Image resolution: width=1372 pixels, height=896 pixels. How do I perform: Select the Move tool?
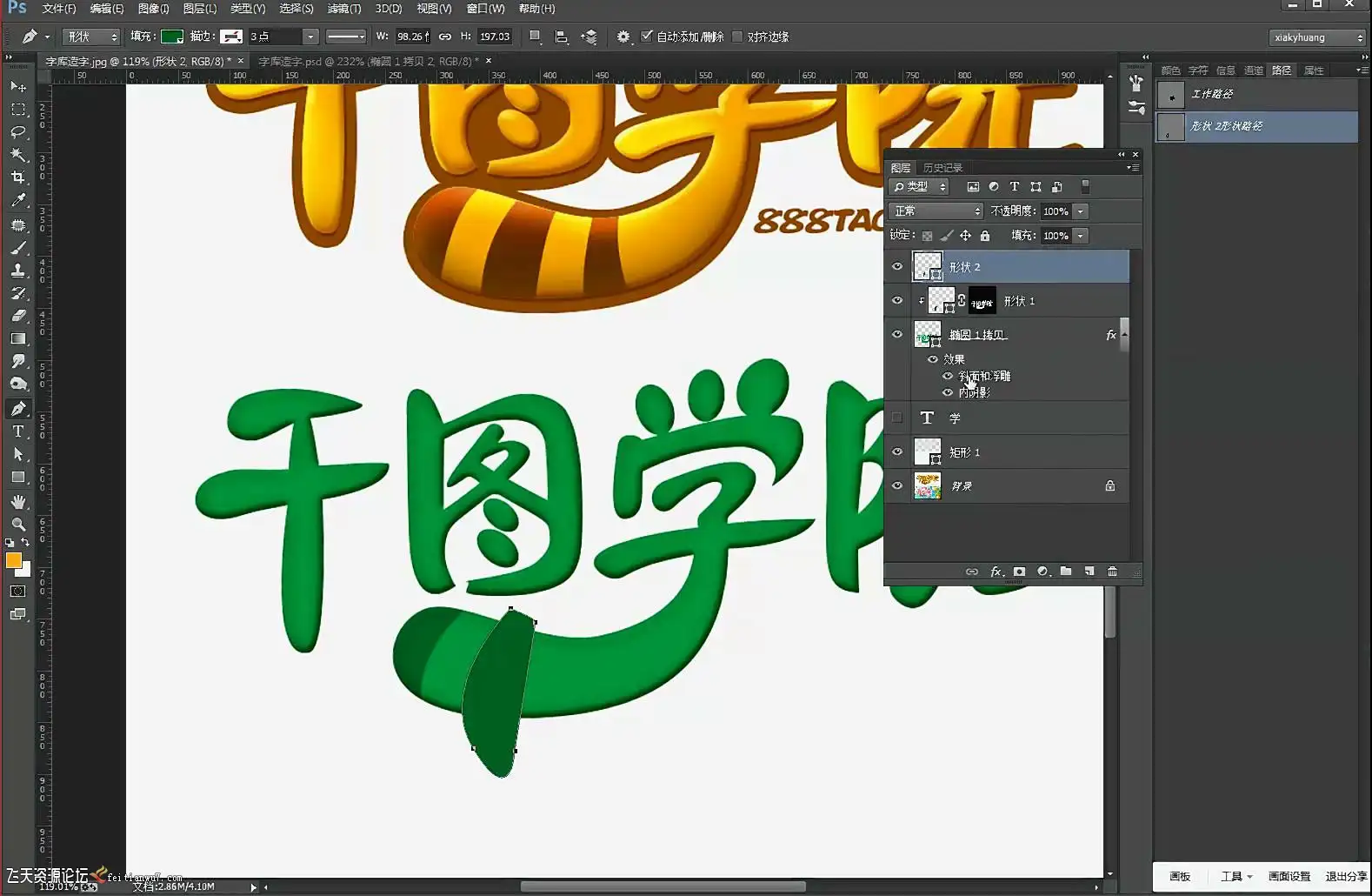[x=18, y=87]
